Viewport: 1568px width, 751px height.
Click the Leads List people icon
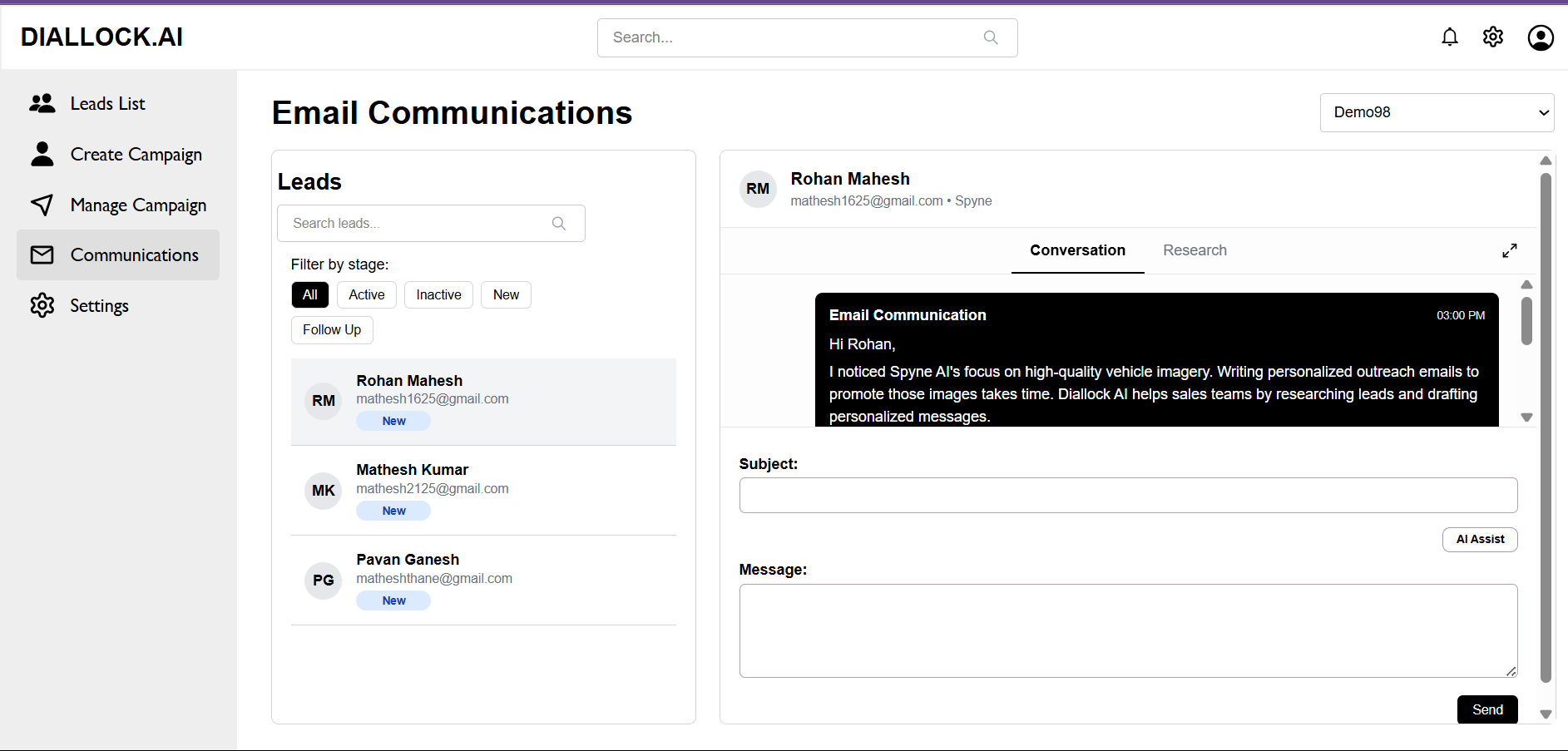tap(42, 103)
